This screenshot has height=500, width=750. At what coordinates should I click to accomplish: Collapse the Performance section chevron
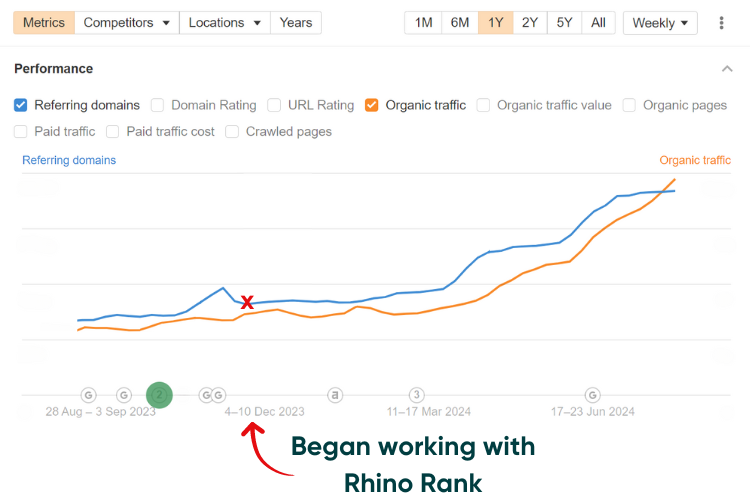coord(727,69)
